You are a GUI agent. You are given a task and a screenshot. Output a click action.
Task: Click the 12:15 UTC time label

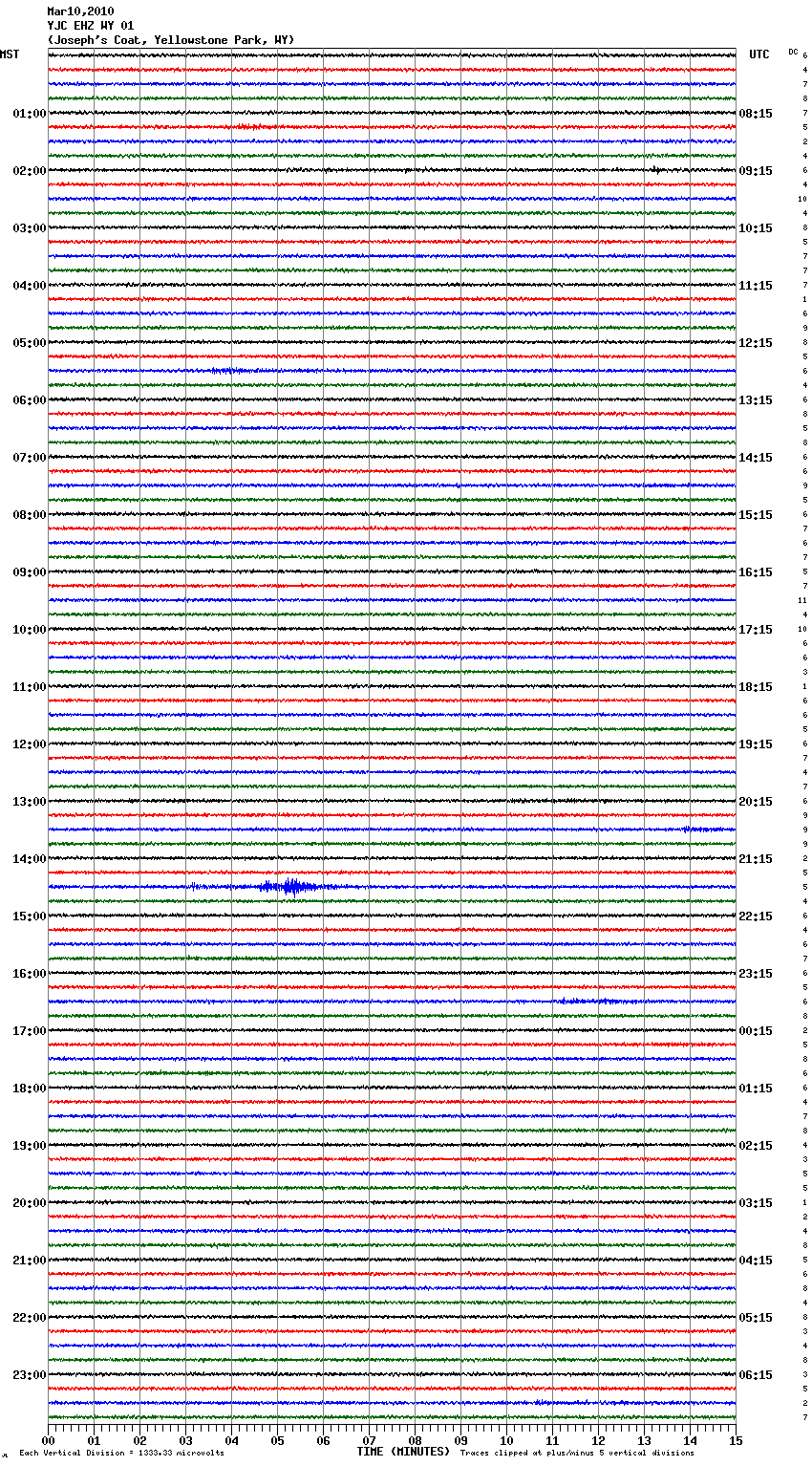point(756,343)
